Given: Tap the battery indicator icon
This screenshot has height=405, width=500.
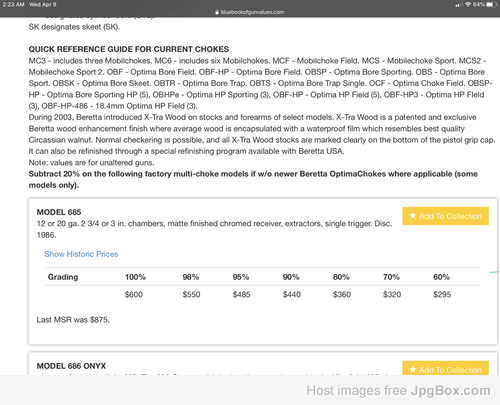Looking at the screenshot, I should pos(491,4).
